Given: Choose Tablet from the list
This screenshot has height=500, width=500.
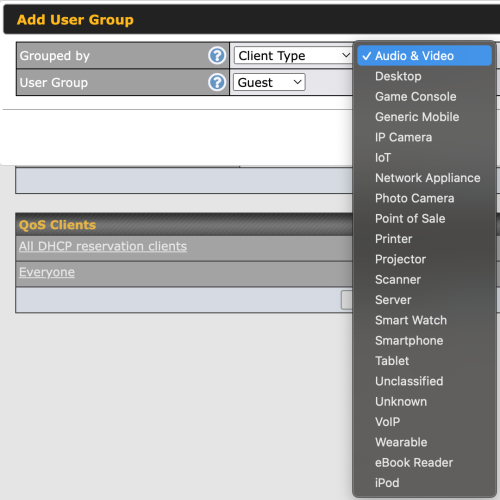Looking at the screenshot, I should tap(424, 361).
